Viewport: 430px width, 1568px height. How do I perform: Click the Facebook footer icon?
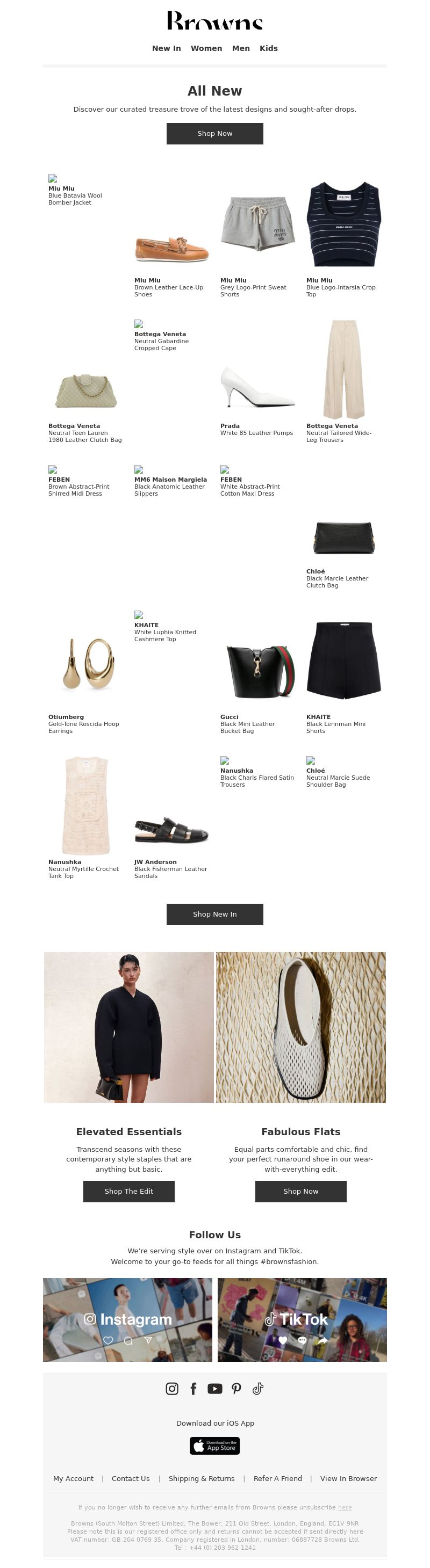[193, 1388]
